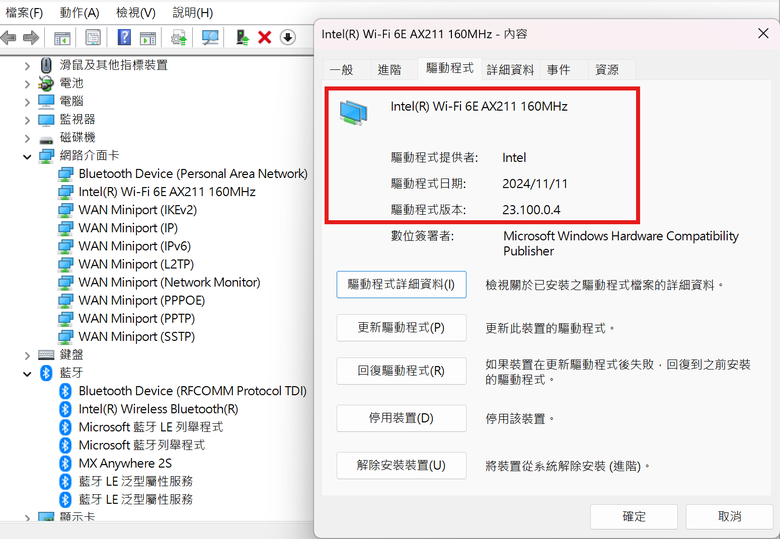Viewport: 780px width, 539px height.
Task: Click the 回復驅動程式(R) button
Action: tap(401, 371)
